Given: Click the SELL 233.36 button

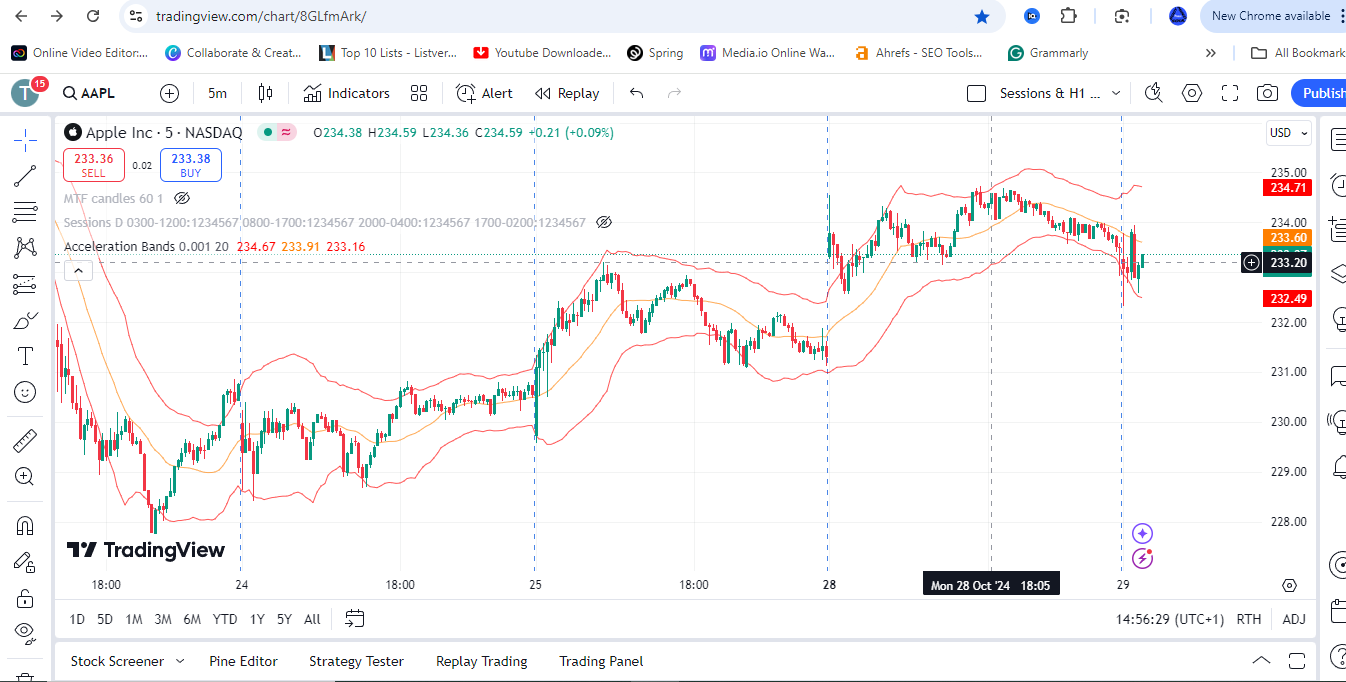Looking at the screenshot, I should (94, 165).
